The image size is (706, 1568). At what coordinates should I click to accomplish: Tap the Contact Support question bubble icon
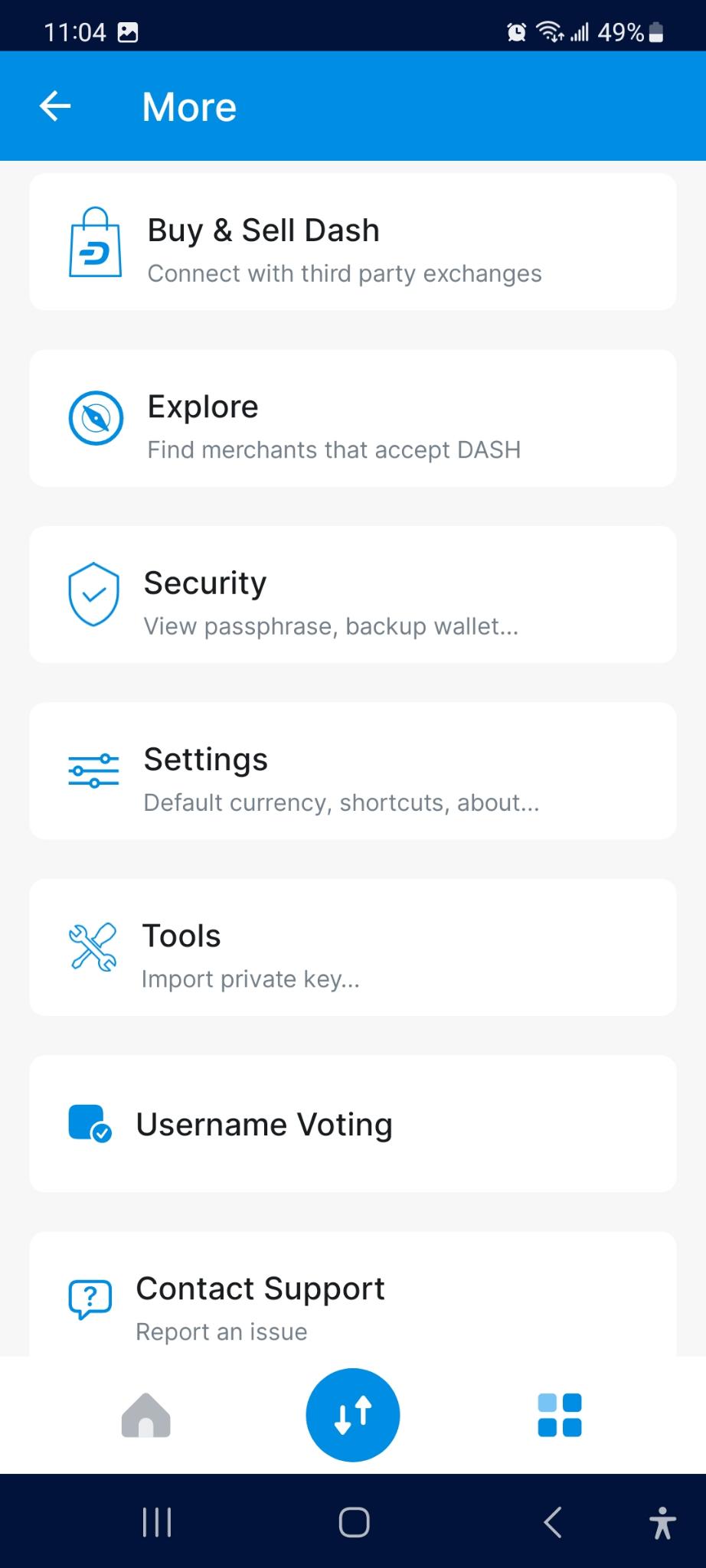pos(90,1299)
